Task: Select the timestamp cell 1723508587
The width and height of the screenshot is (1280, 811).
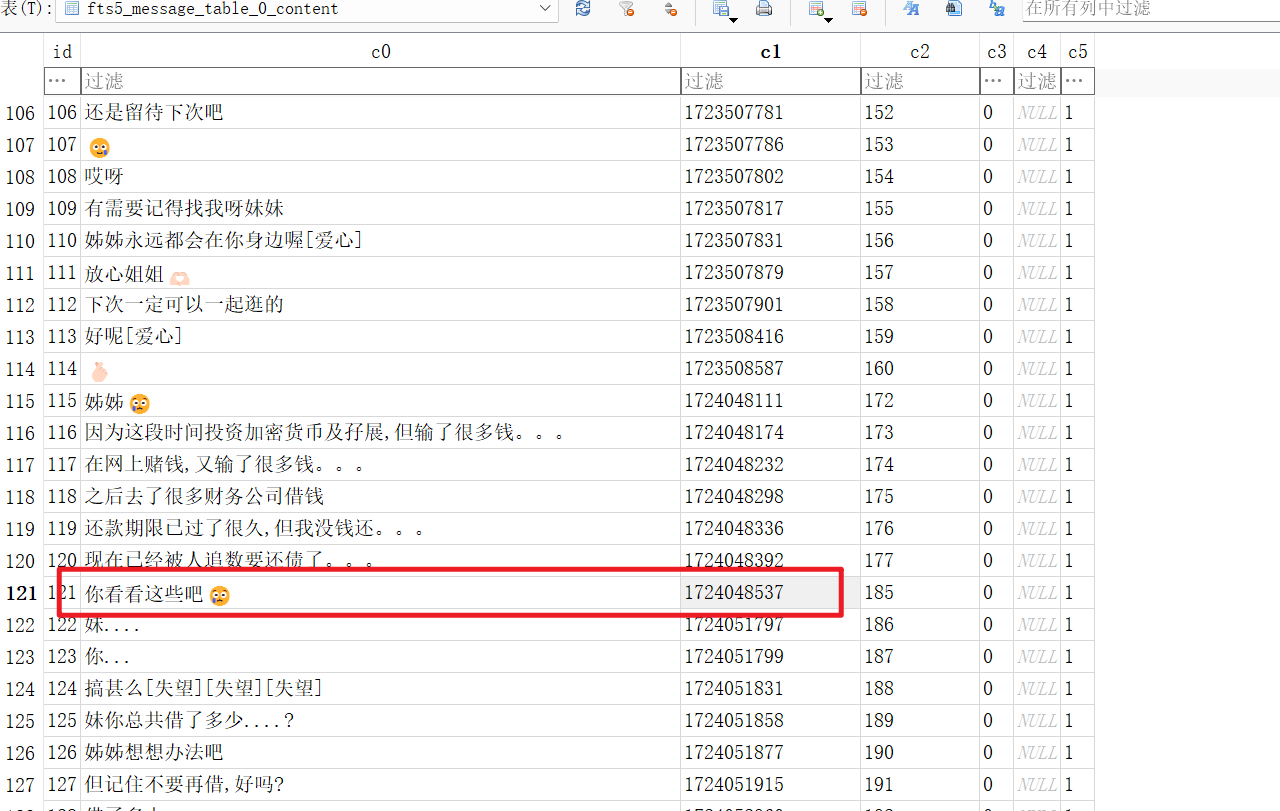Action: click(770, 369)
